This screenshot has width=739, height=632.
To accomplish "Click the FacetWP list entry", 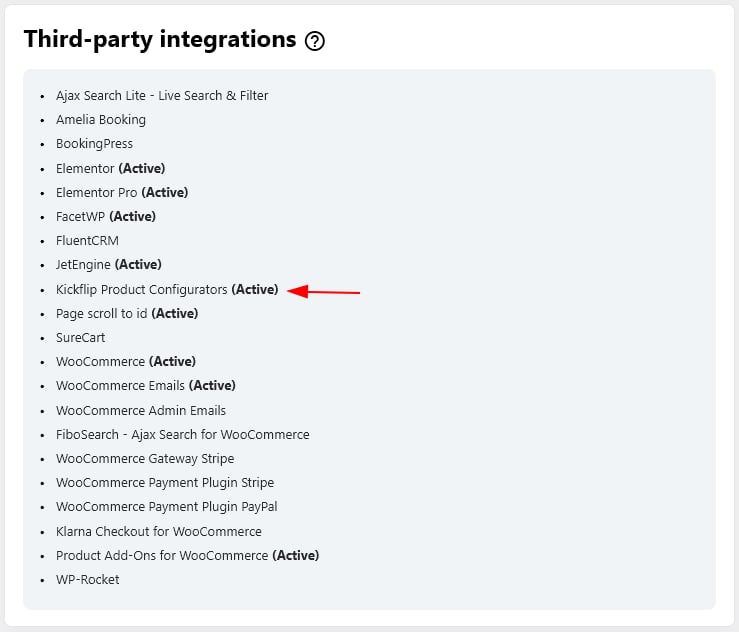I will click(106, 216).
